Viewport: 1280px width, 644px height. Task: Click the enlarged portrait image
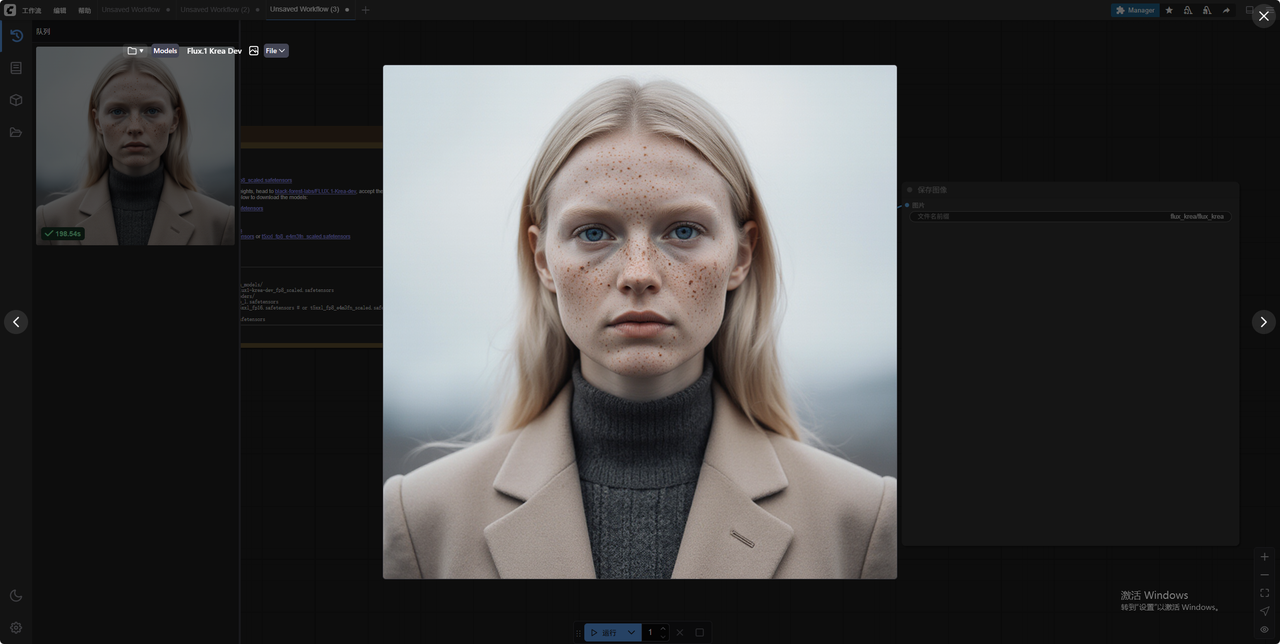tap(640, 322)
